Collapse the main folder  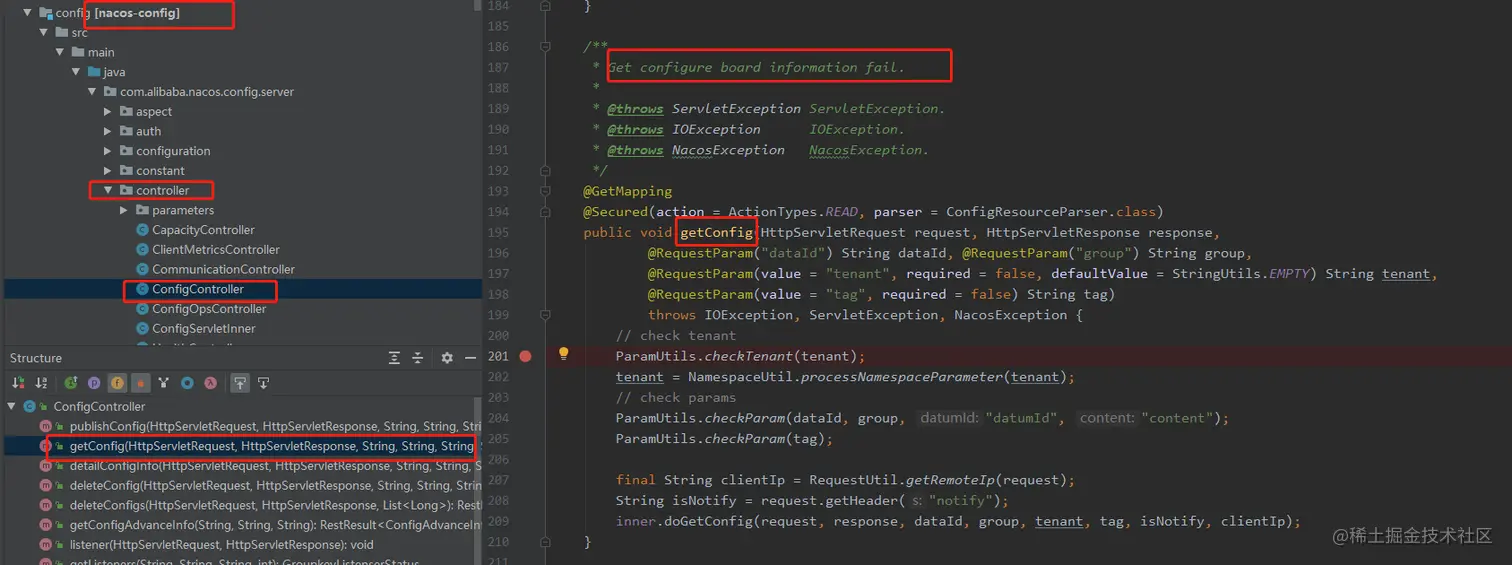59,52
